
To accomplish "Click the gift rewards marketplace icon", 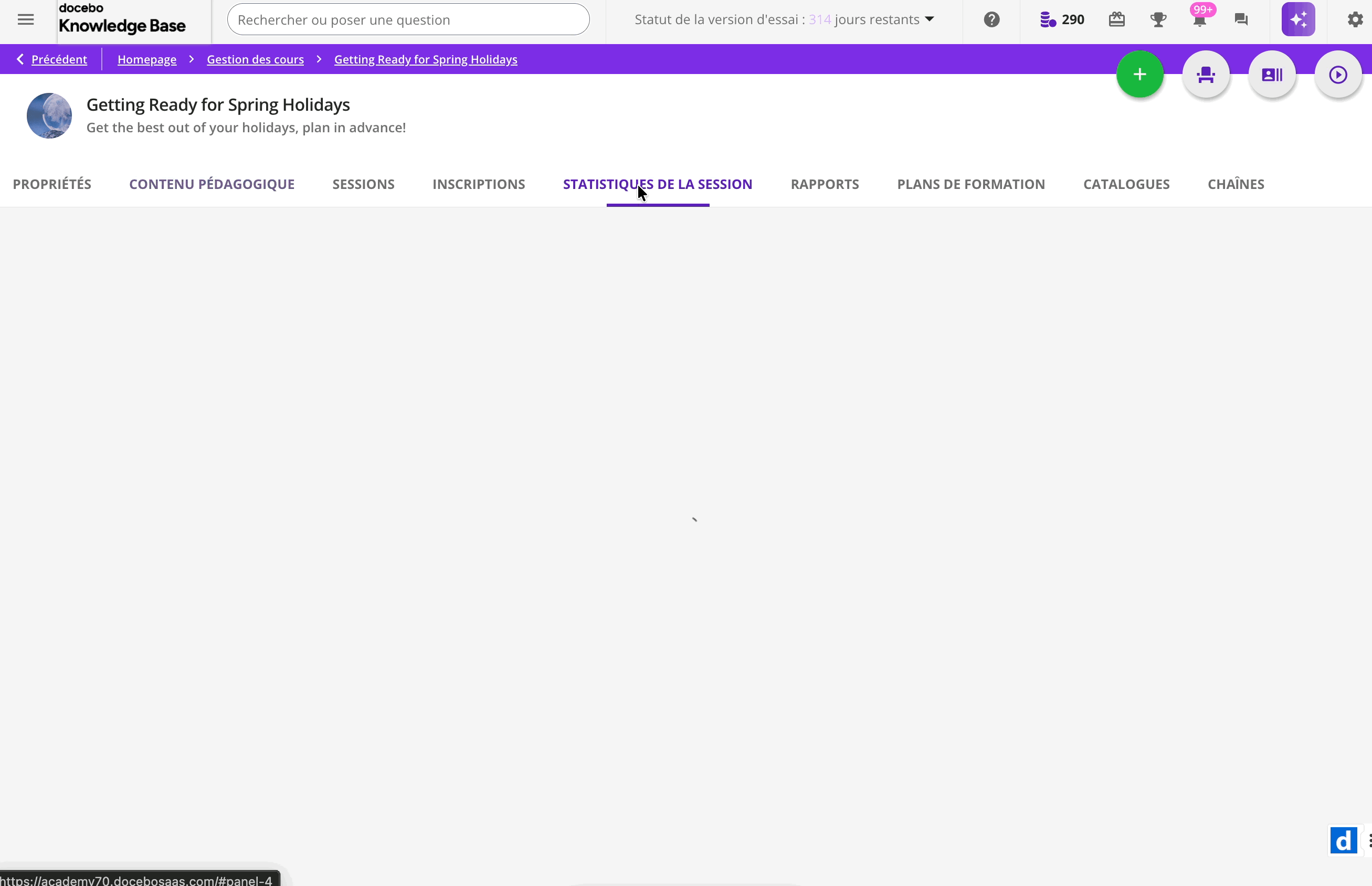I will pos(1116,19).
